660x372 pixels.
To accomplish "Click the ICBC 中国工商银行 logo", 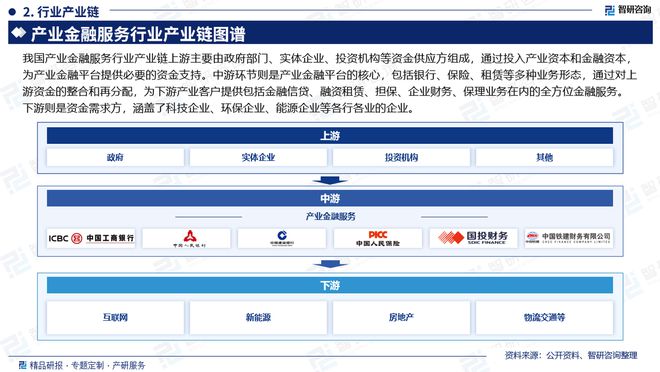I will coord(91,238).
